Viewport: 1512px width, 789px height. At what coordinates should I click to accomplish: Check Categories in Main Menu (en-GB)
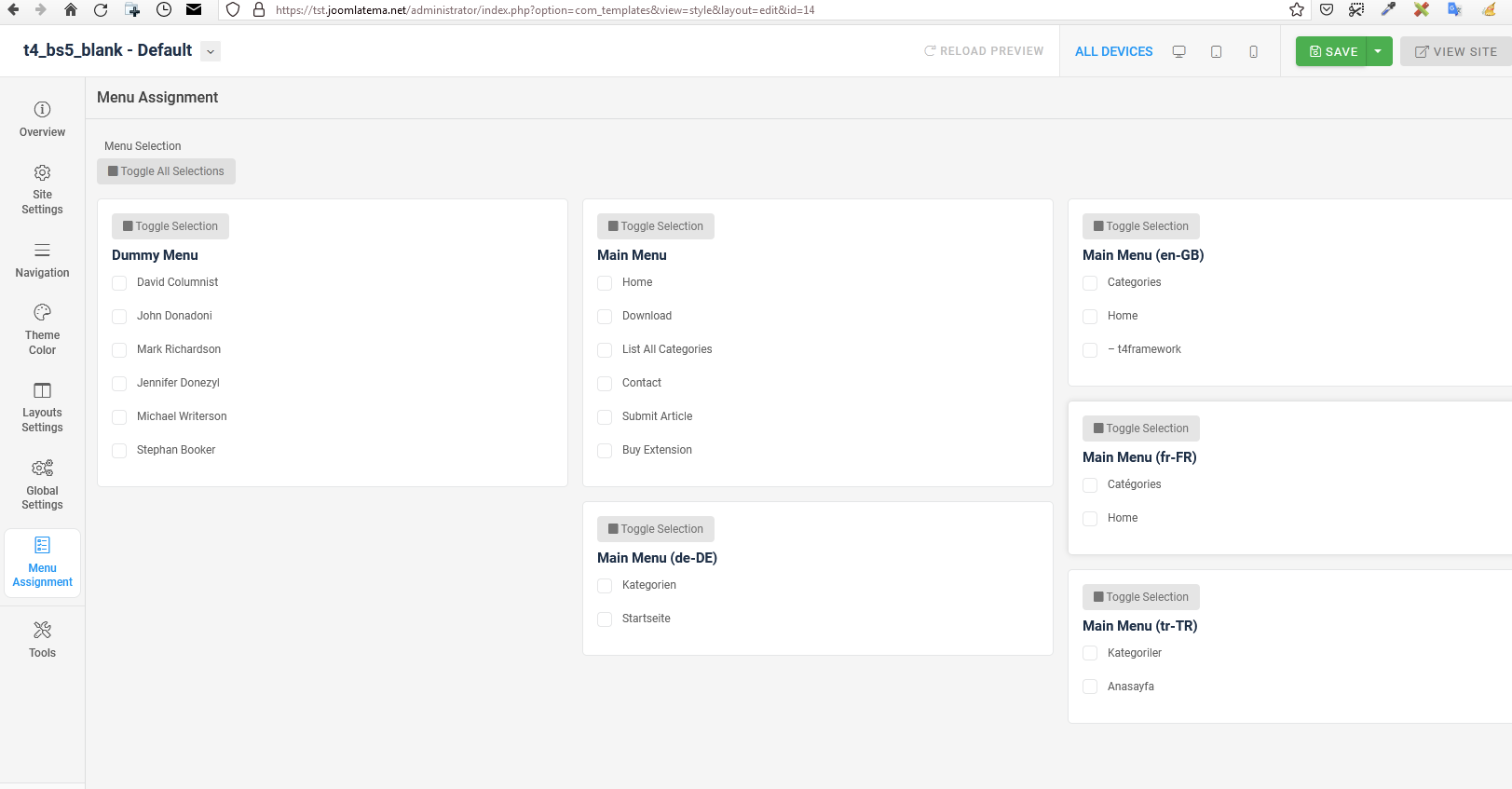(1090, 283)
